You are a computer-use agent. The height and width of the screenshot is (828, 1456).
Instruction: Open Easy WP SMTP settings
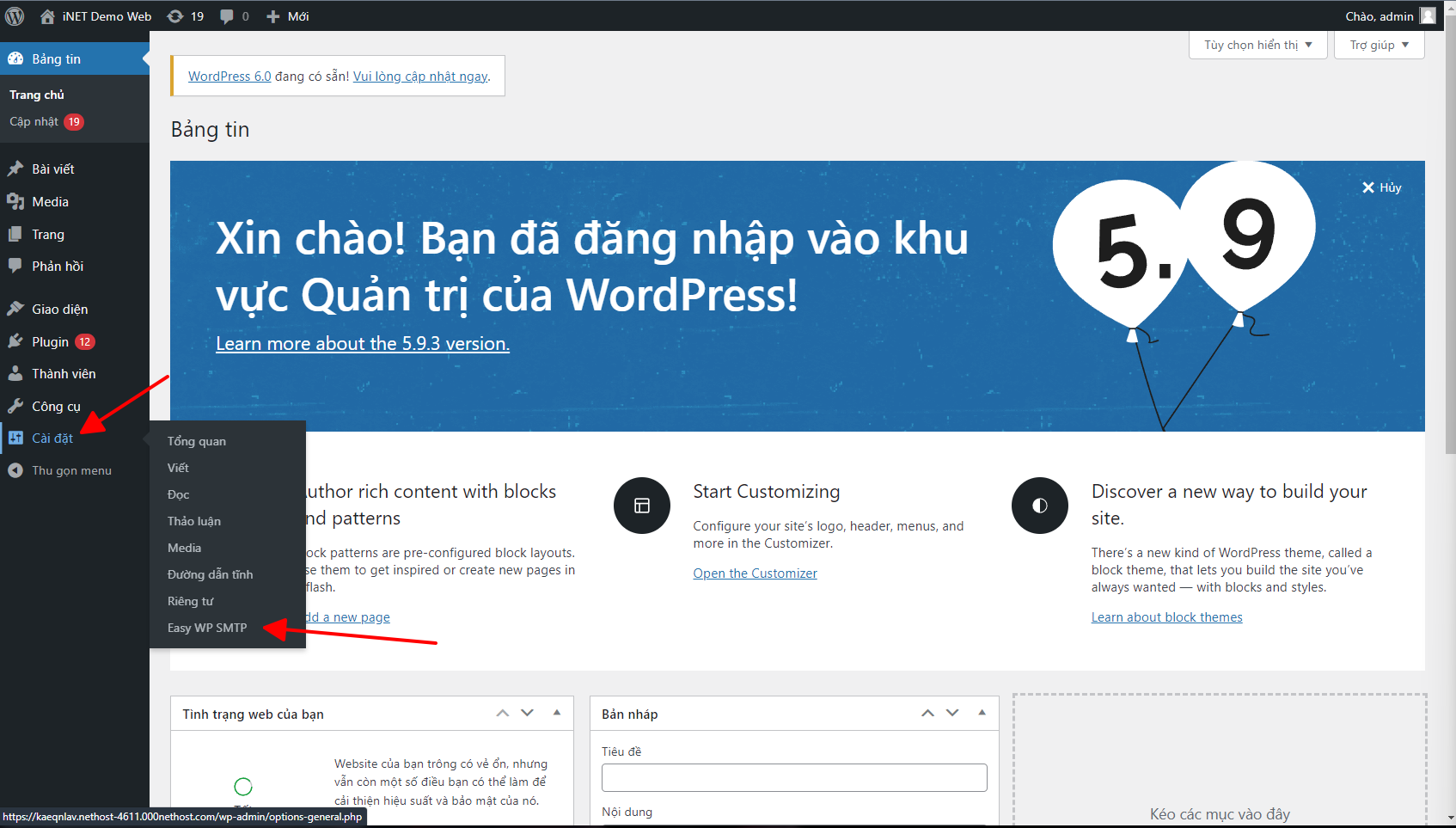(x=207, y=628)
